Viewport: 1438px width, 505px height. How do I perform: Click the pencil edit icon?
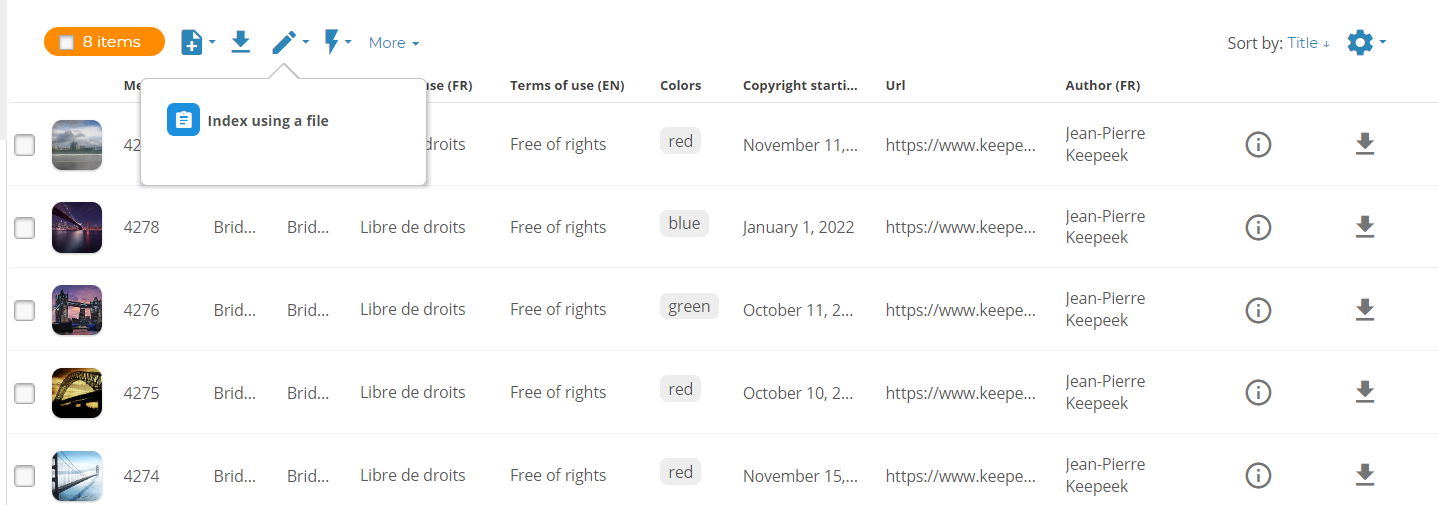[x=284, y=42]
